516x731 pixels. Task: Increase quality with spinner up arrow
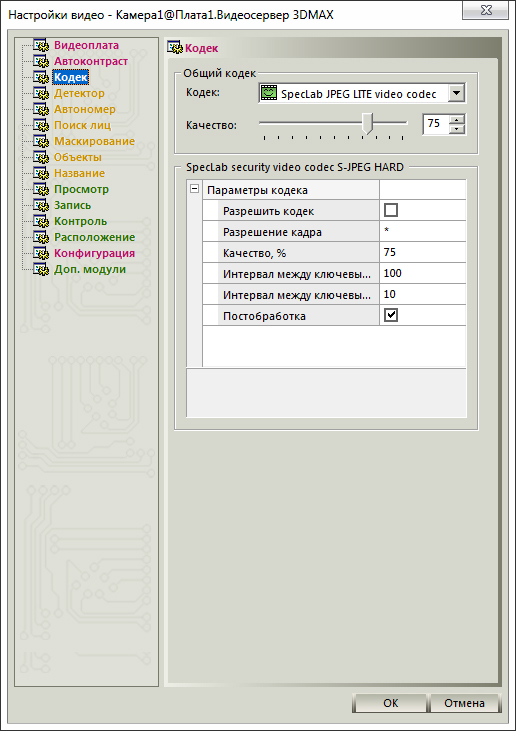point(457,119)
